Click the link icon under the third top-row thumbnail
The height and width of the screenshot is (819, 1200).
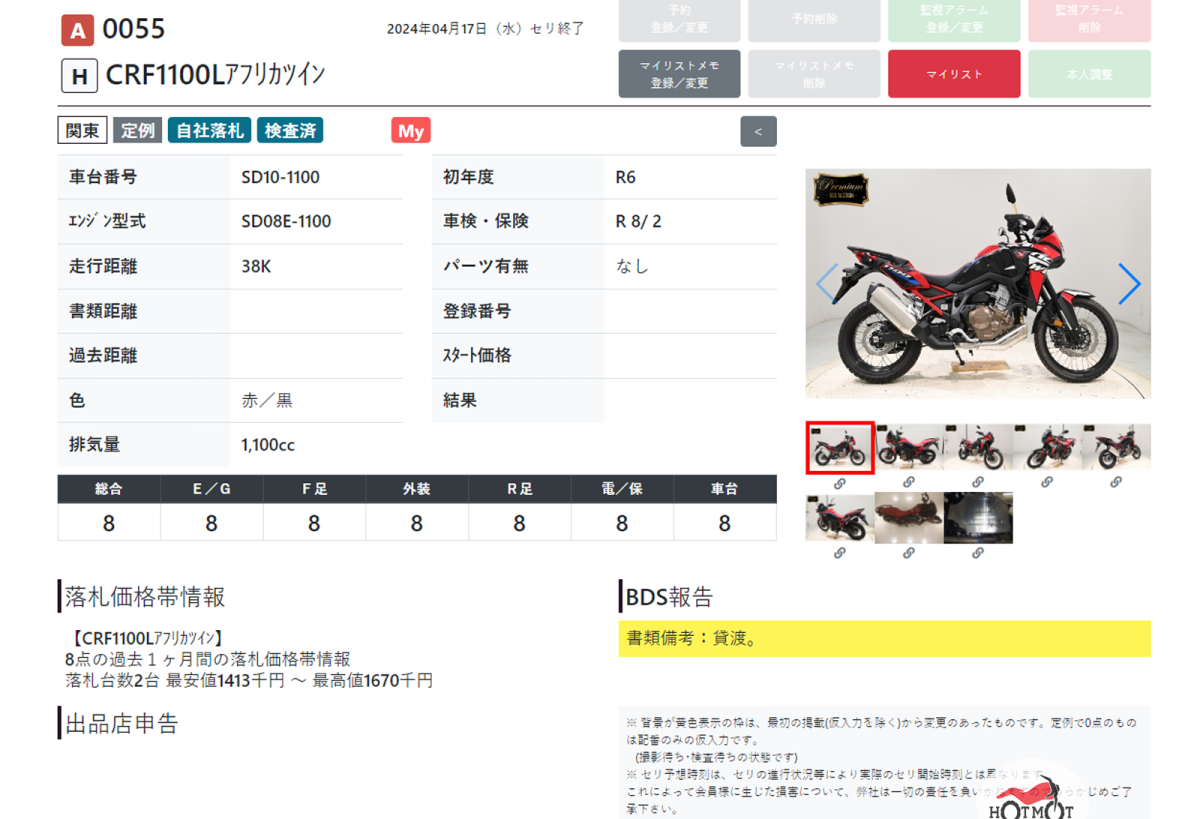pos(978,482)
